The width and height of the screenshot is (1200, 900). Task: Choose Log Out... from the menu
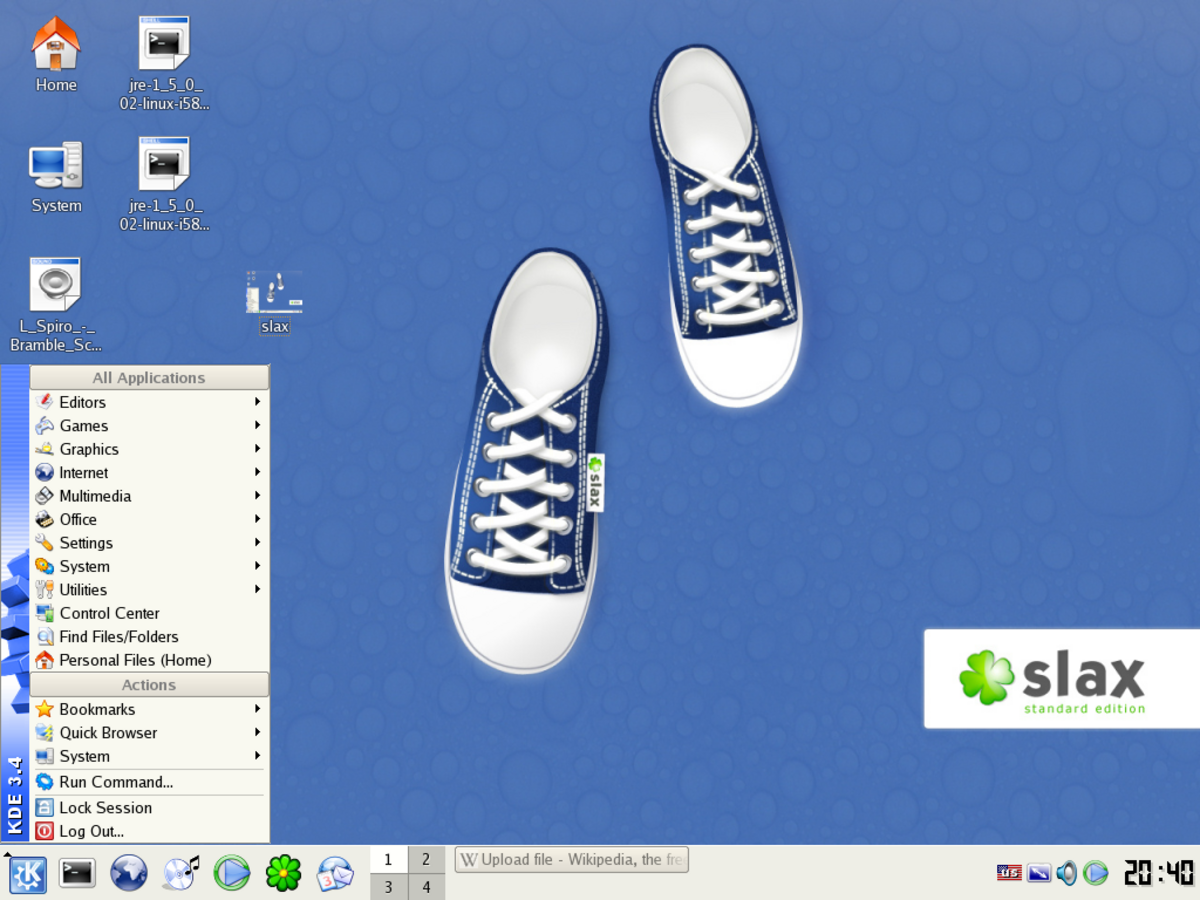tap(149, 831)
